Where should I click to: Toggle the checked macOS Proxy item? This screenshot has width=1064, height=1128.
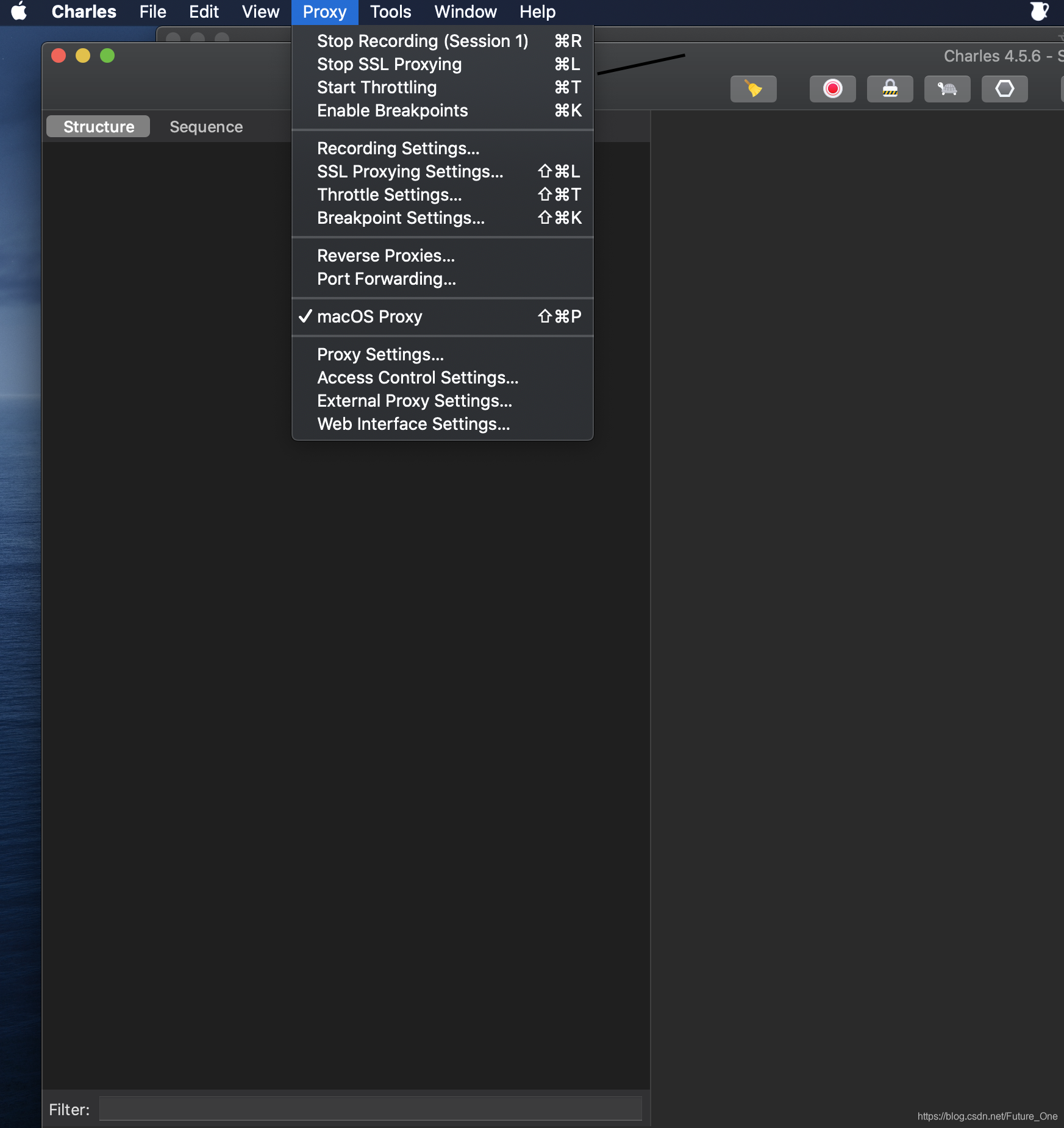[443, 316]
